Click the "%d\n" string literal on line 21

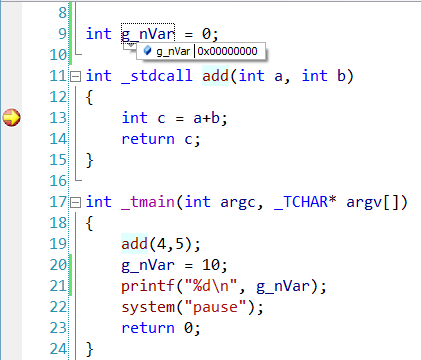211,286
